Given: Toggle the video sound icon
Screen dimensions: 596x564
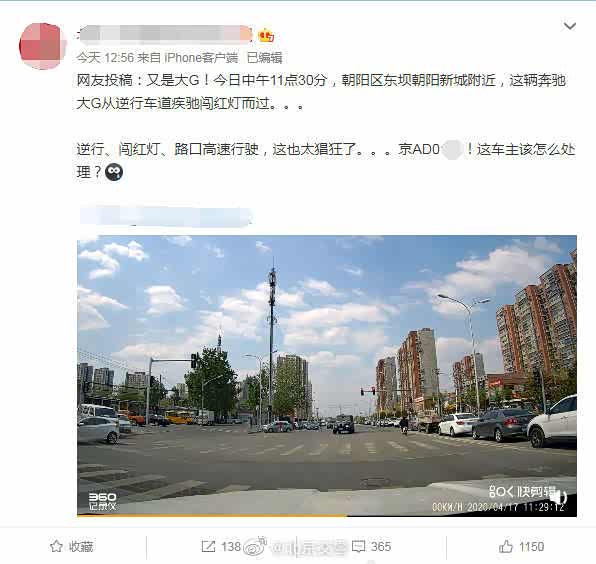Looking at the screenshot, I should [559, 496].
